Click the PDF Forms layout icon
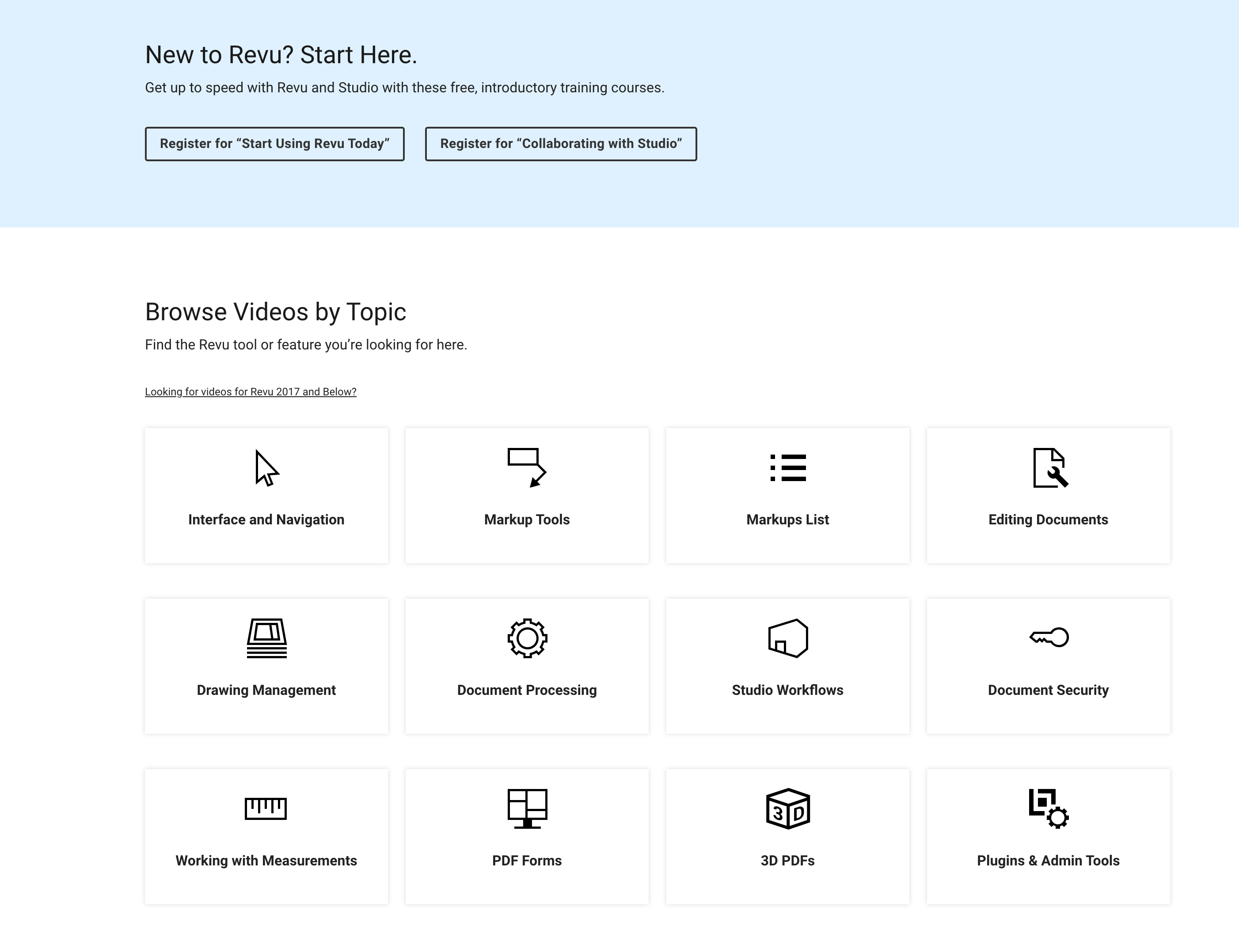This screenshot has width=1239, height=952. tap(527, 808)
